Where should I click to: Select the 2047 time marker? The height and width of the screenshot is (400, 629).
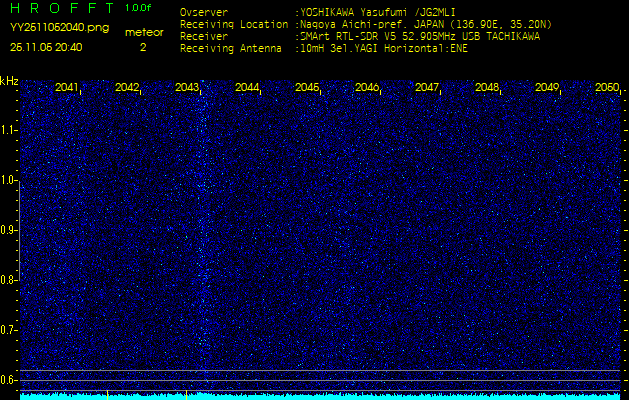click(x=427, y=88)
